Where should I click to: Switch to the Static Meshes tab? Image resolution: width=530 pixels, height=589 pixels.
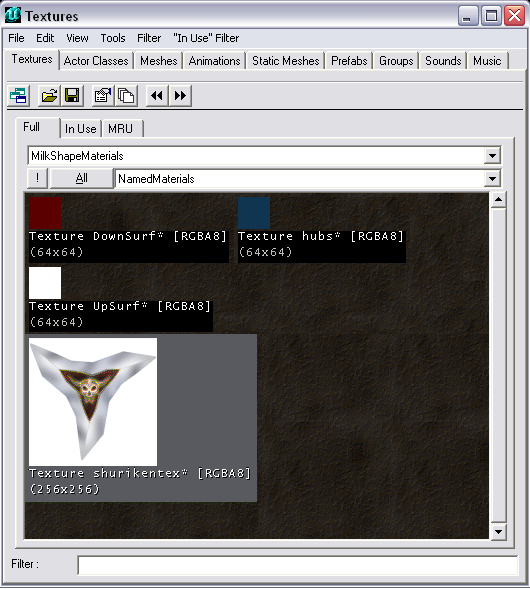(285, 61)
